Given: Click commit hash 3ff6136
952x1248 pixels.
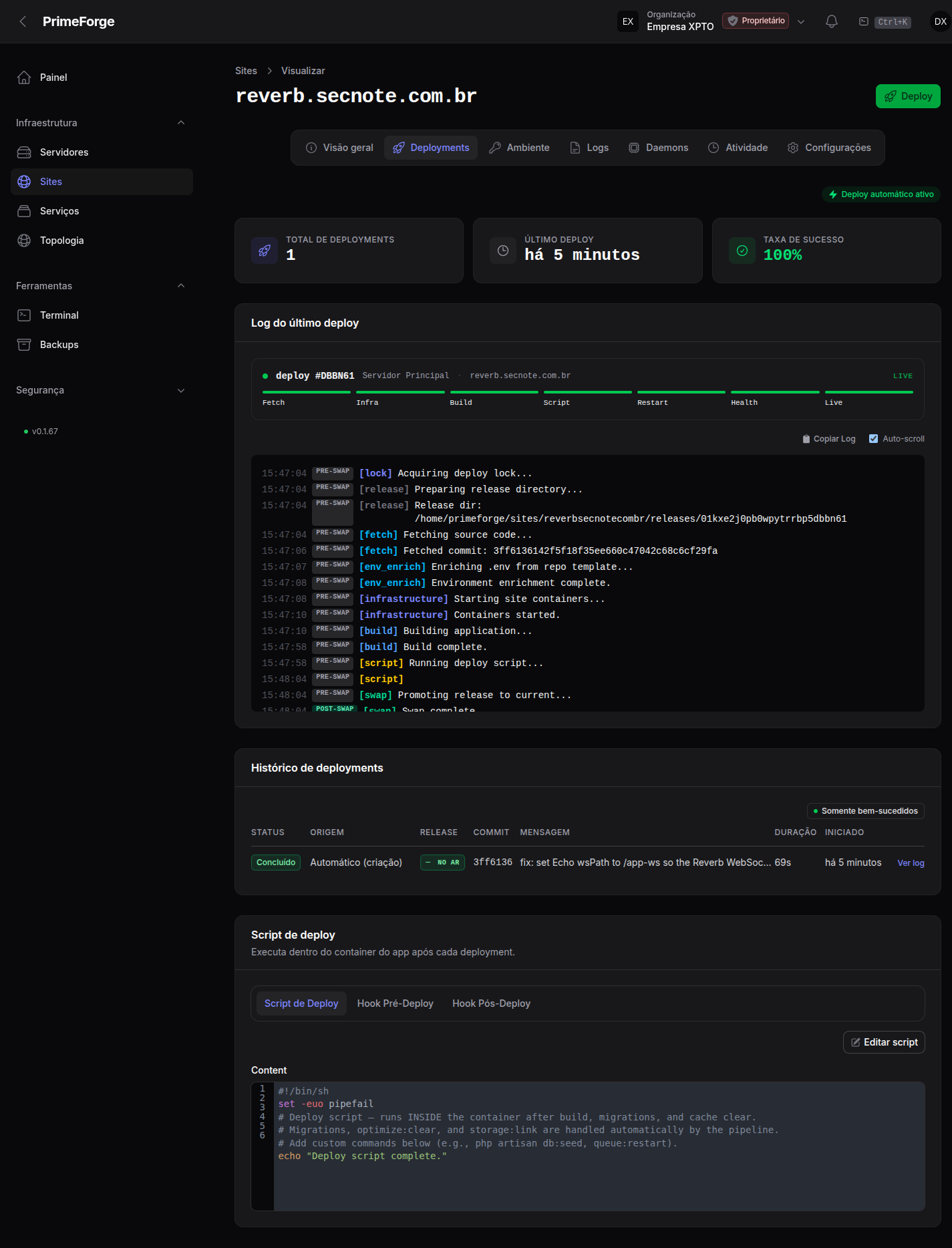Looking at the screenshot, I should tap(493, 863).
